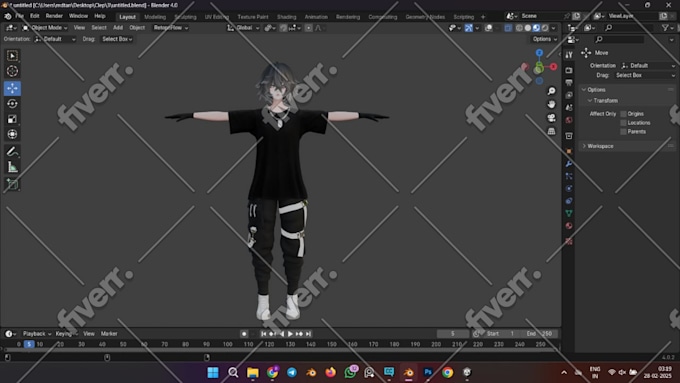Image resolution: width=680 pixels, height=383 pixels.
Task: Open the Scene properties tab
Action: 569,107
